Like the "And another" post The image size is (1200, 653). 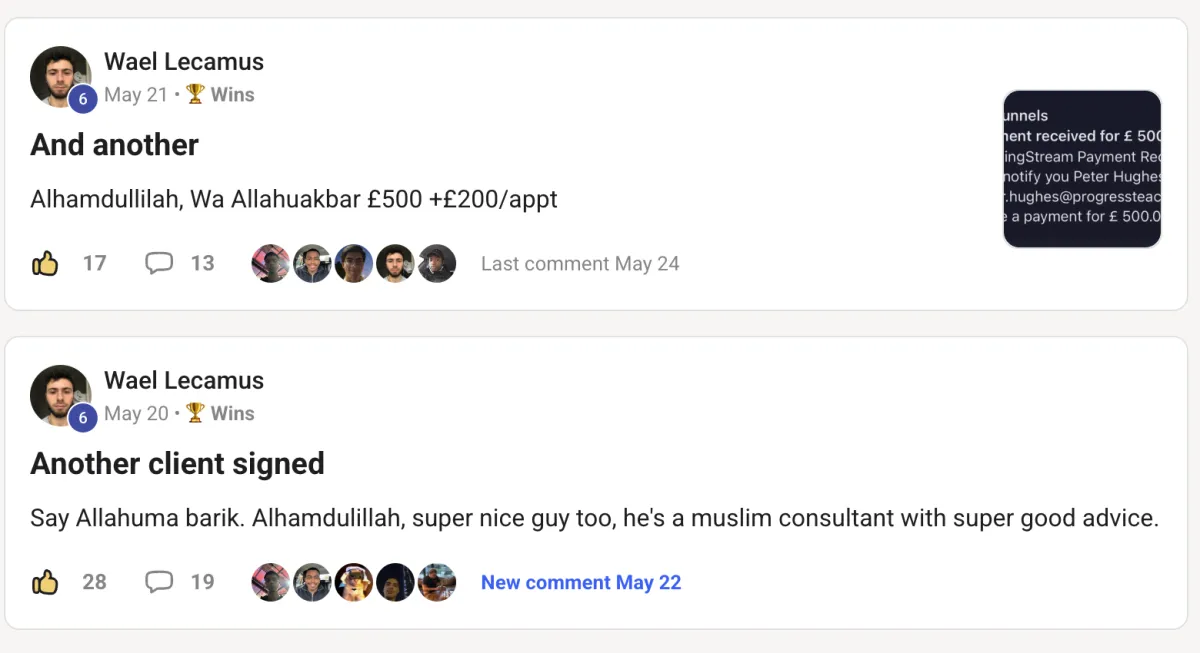pos(45,264)
